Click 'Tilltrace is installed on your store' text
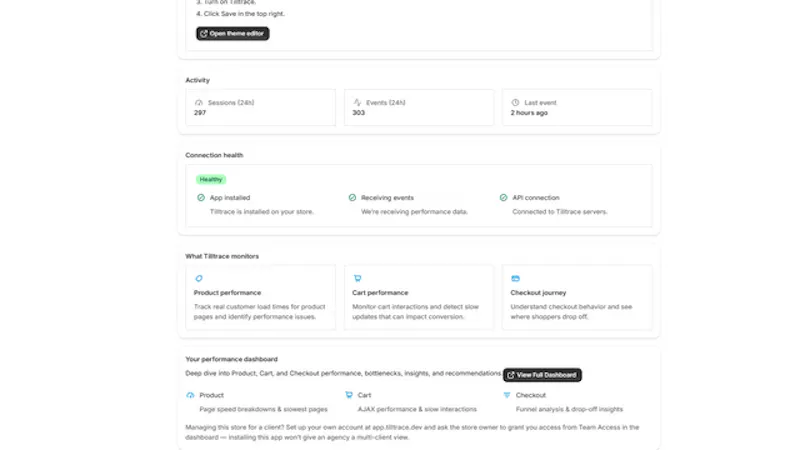This screenshot has width=800, height=450. click(262, 212)
